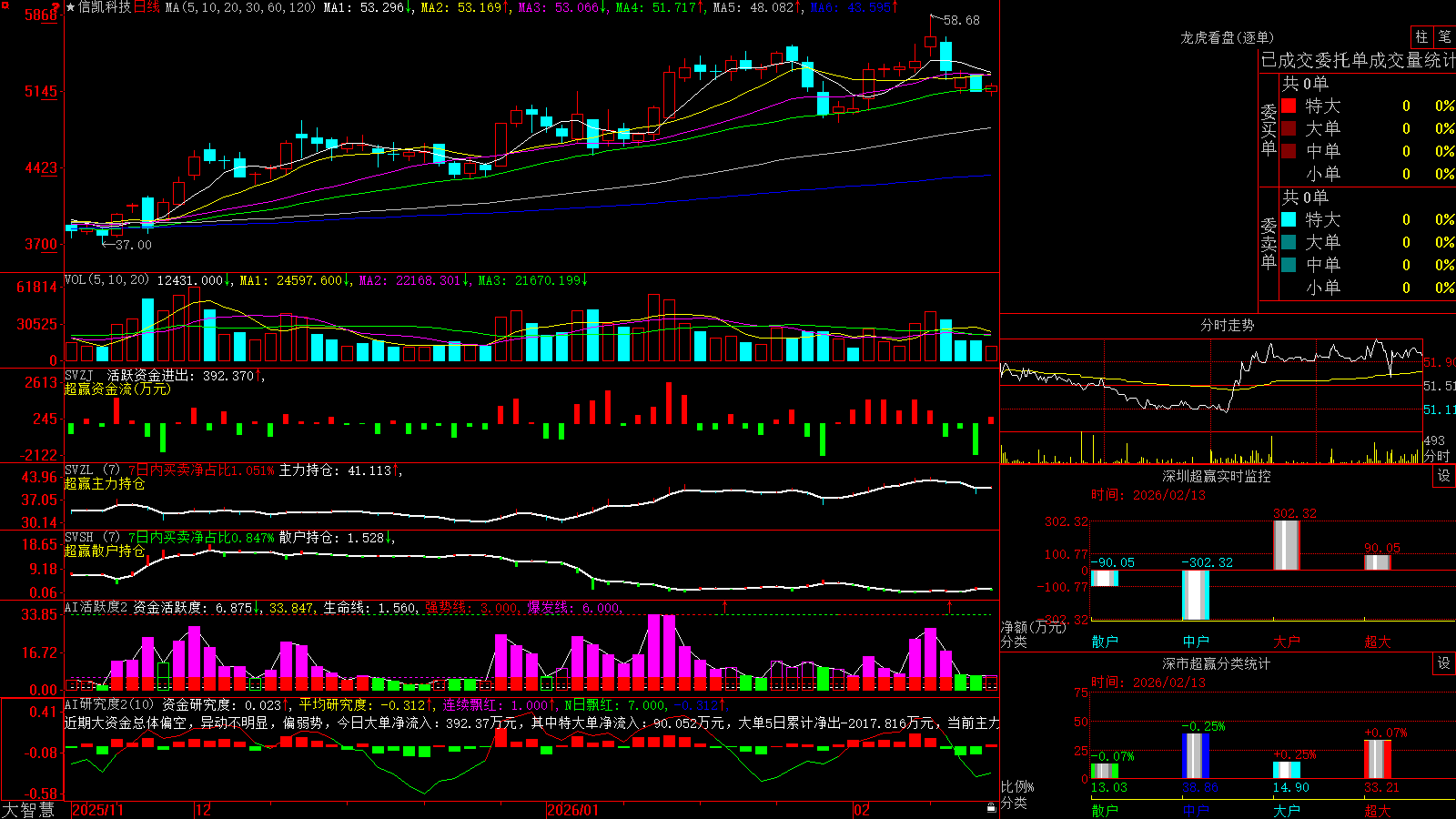1456x819 pixels.
Task: Click 超大 category label under 深市超赢分类统计
Action: click(x=1378, y=811)
